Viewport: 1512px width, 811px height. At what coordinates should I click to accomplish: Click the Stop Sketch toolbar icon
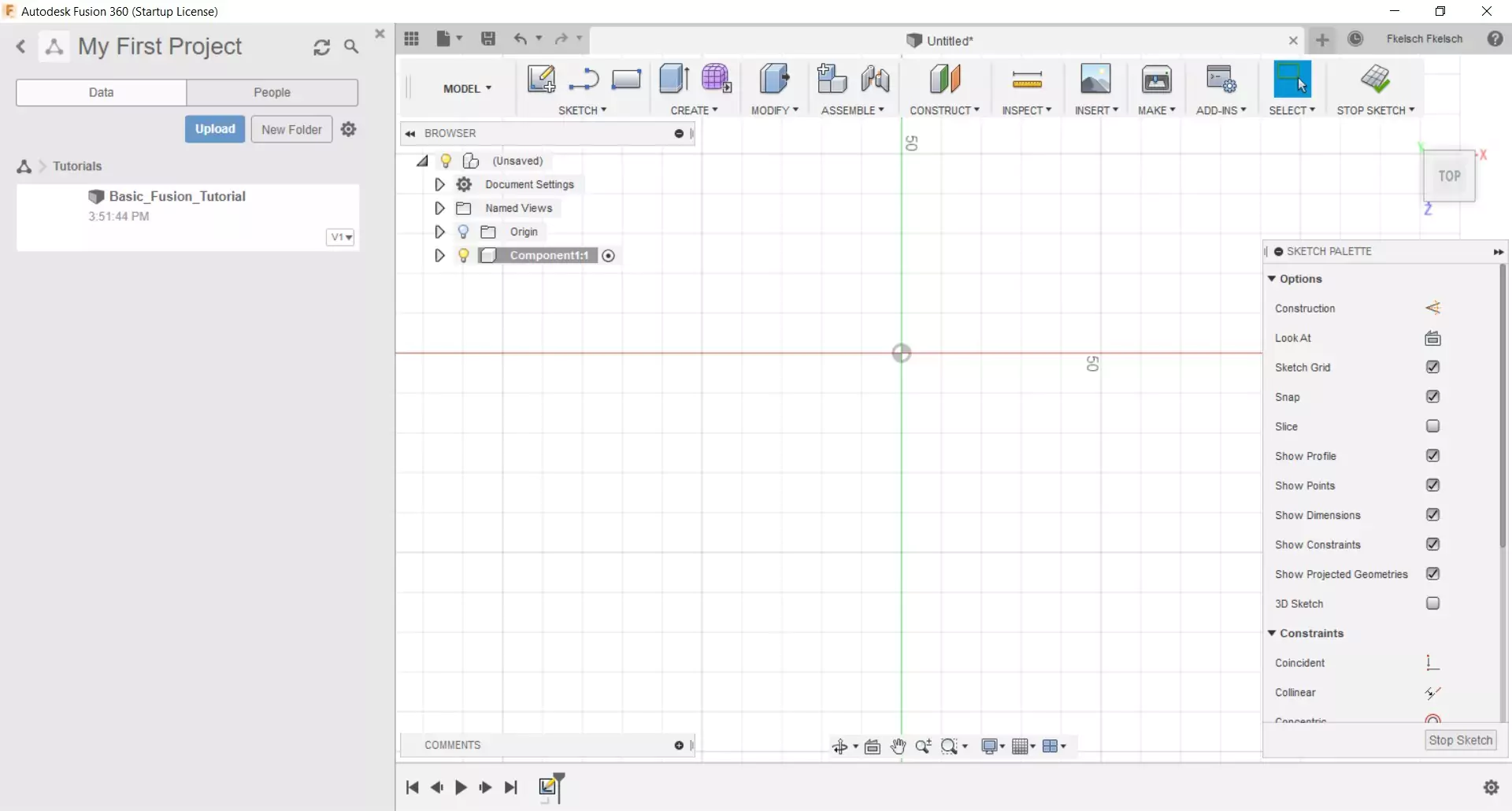(1376, 79)
